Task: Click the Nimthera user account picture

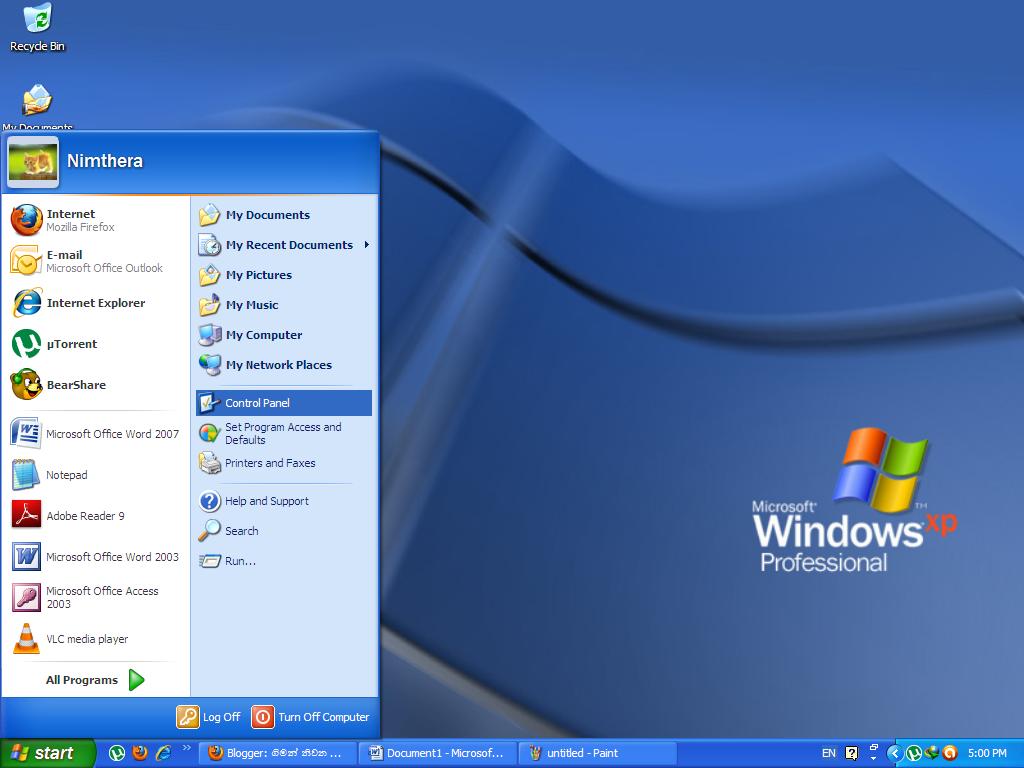Action: point(33,161)
